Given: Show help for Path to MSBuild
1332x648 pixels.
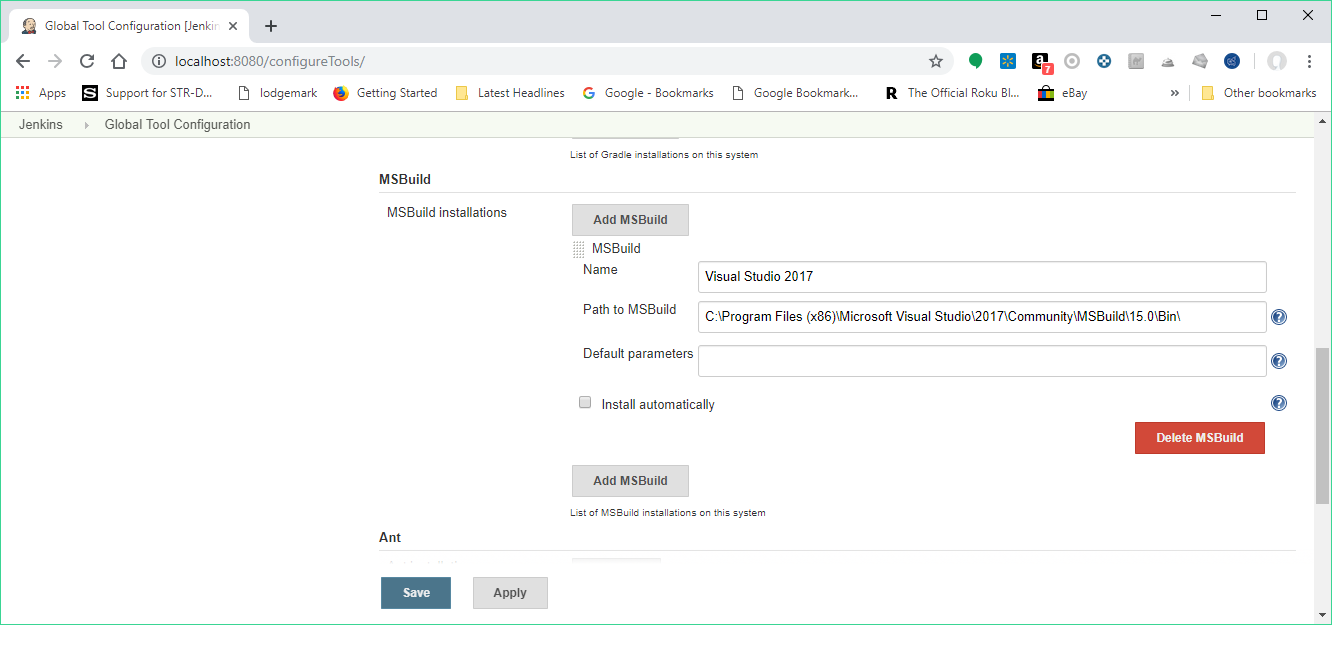Looking at the screenshot, I should click(x=1279, y=317).
